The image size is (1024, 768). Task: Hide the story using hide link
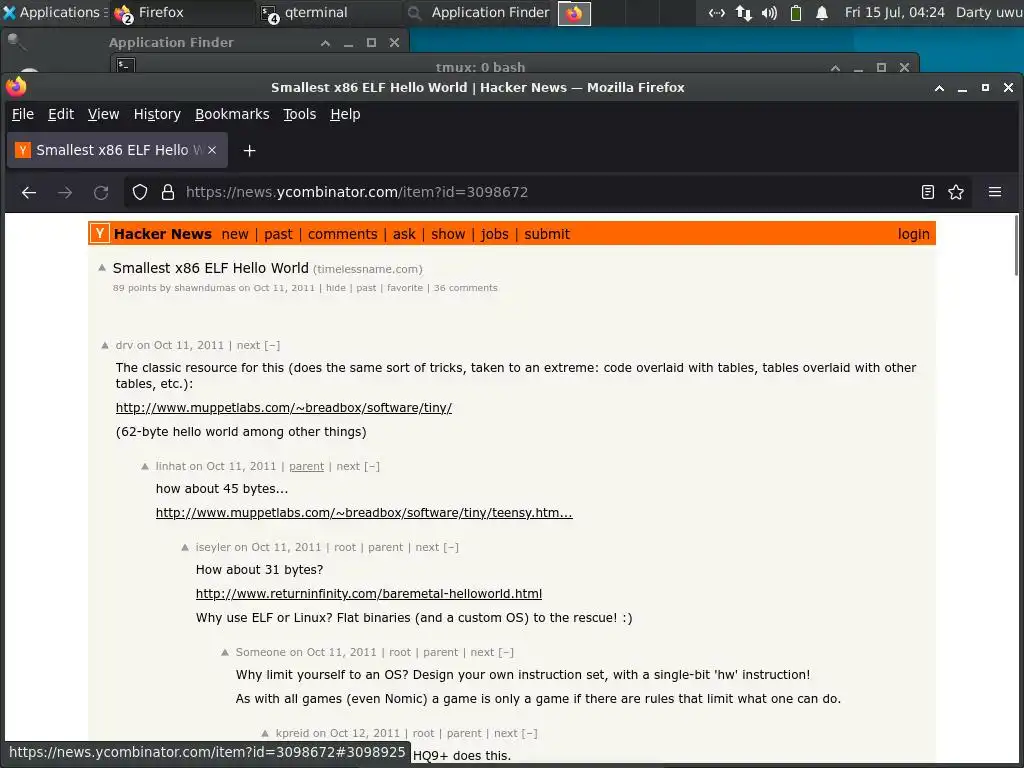coord(336,288)
